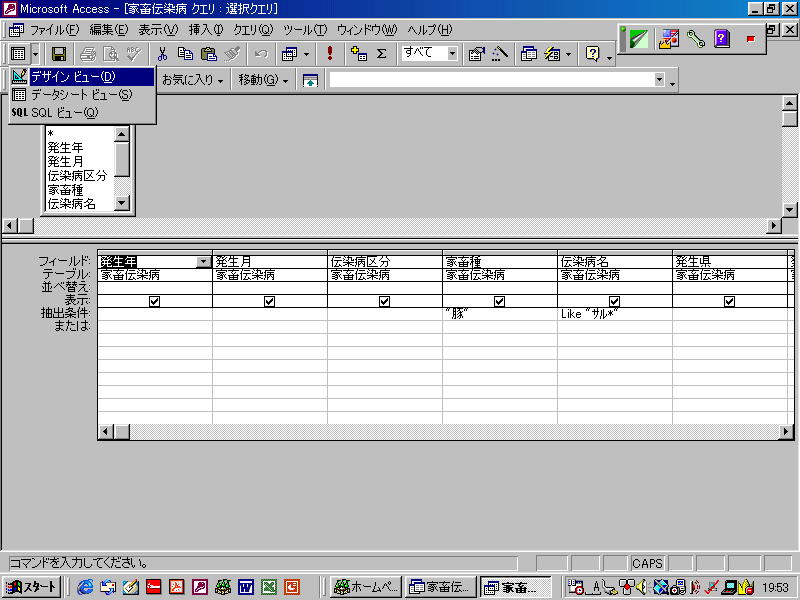The width and height of the screenshot is (800, 600).
Task: Open the すべて top values dropdown
Action: click(451, 54)
